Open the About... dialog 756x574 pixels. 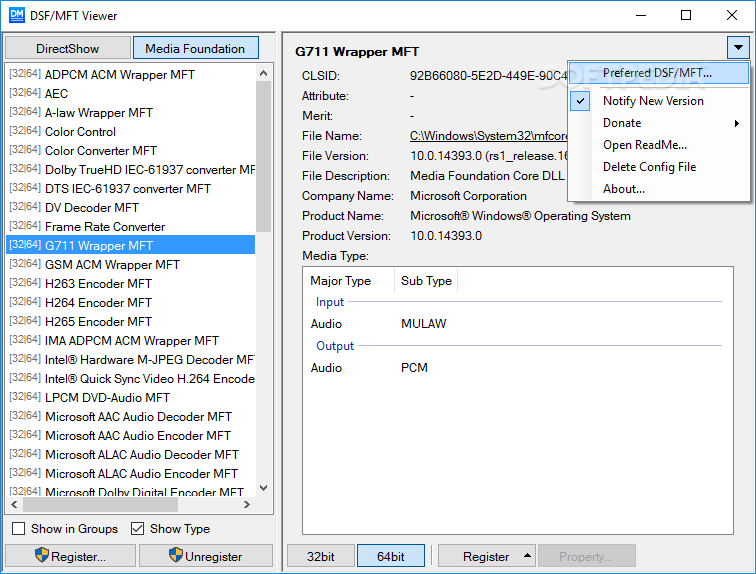click(x=659, y=189)
